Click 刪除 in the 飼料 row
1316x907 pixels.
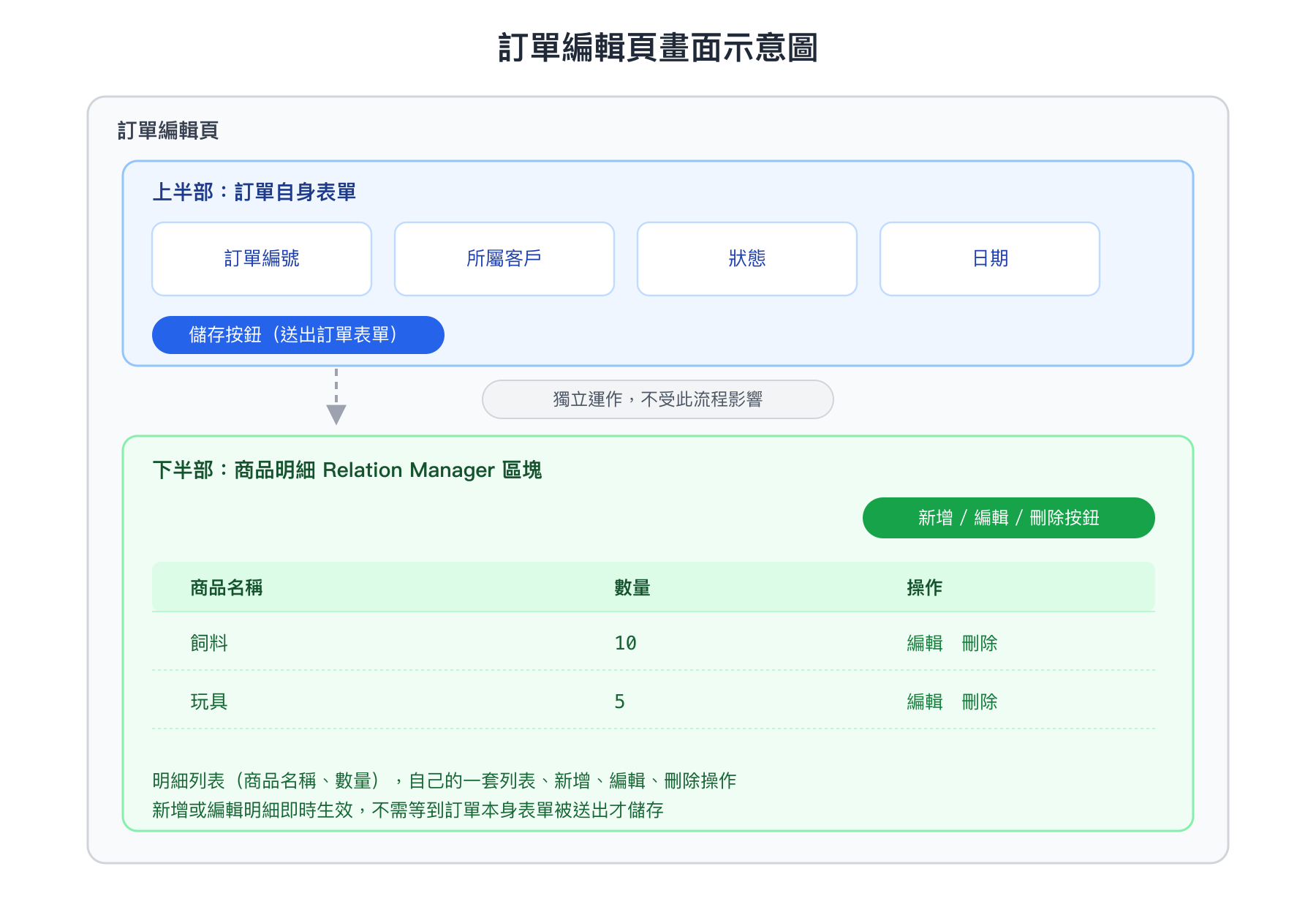[980, 643]
